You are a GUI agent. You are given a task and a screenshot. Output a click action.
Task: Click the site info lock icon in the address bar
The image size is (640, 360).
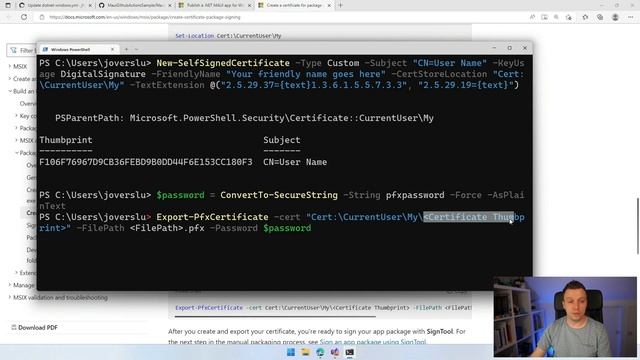point(42,17)
